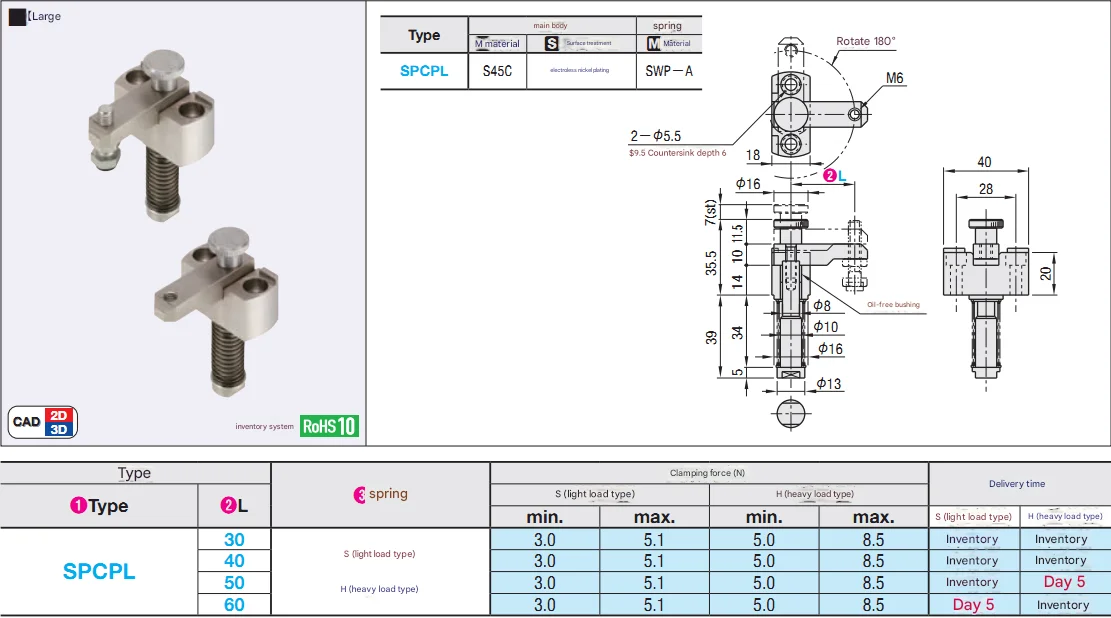
Task: Click the numbered 2 L marker in drawing
Action: (829, 175)
